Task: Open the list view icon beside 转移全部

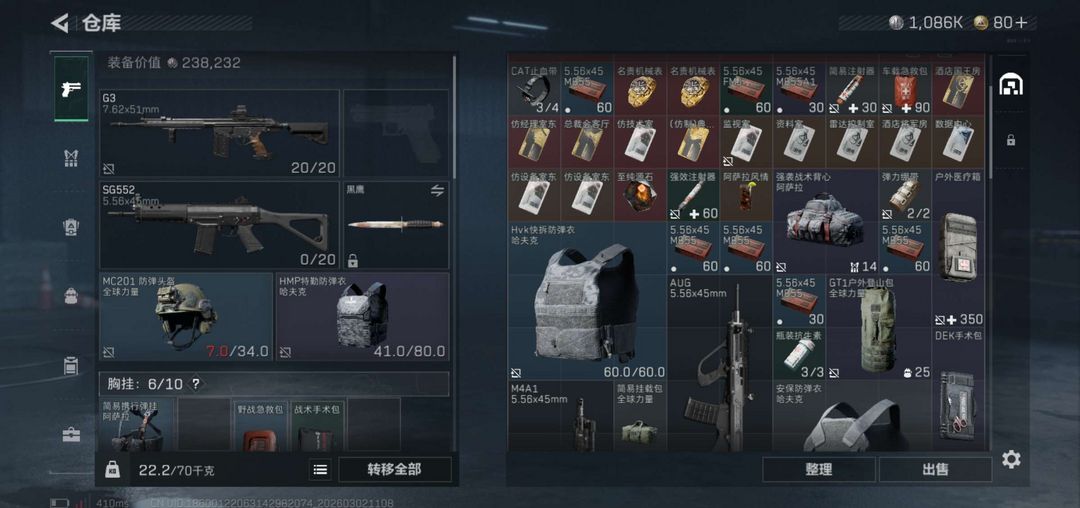Action: tap(320, 469)
